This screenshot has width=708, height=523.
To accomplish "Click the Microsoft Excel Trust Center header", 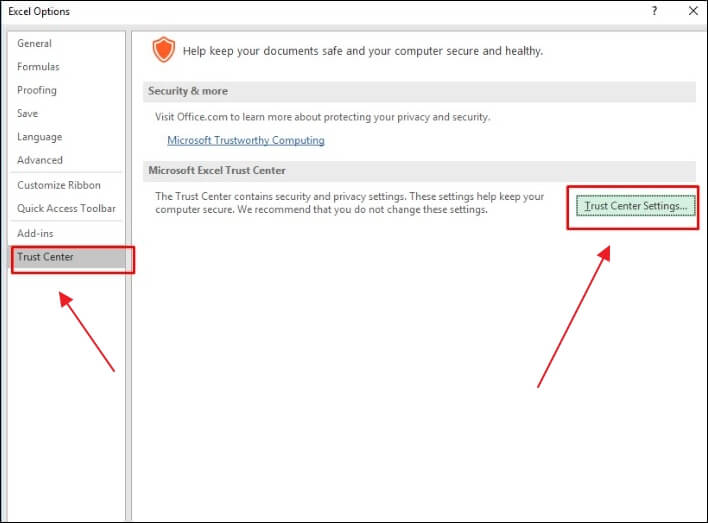I will coord(217,170).
